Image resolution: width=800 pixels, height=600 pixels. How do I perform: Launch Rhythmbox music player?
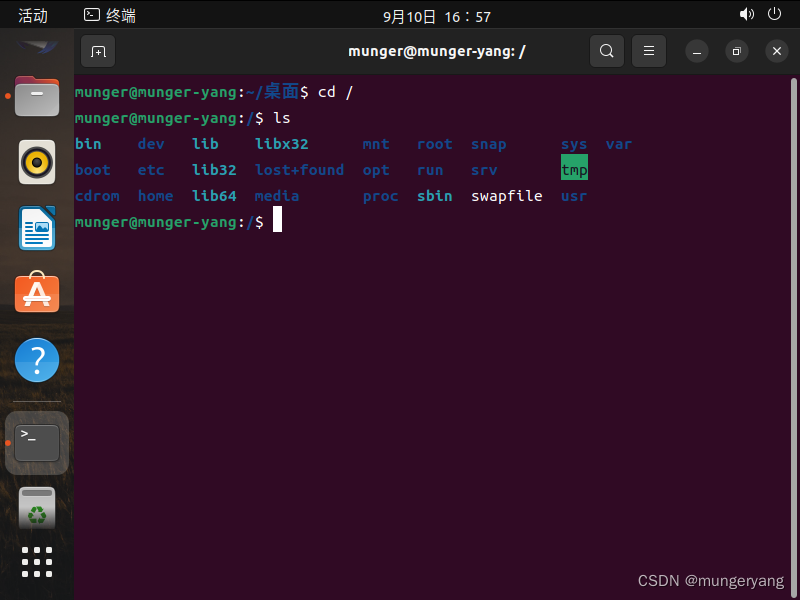37,162
